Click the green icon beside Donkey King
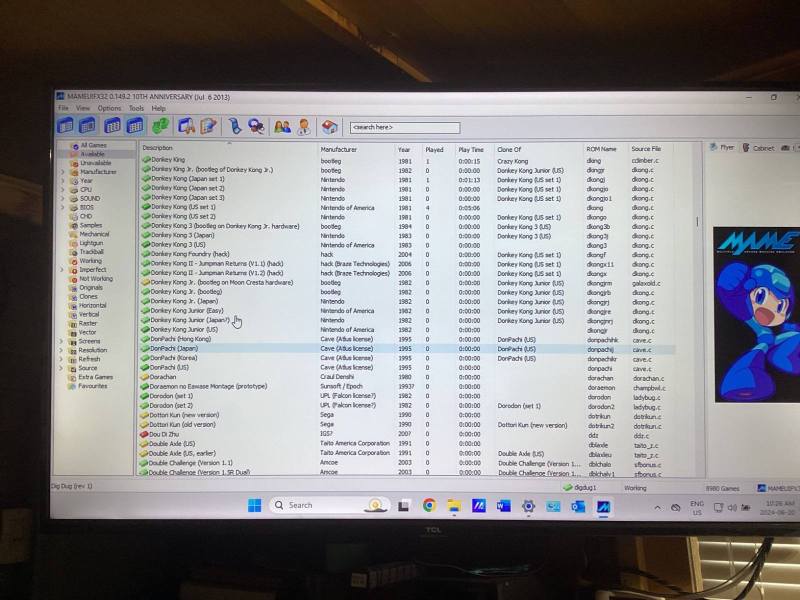This screenshot has width=800, height=600. click(146, 160)
